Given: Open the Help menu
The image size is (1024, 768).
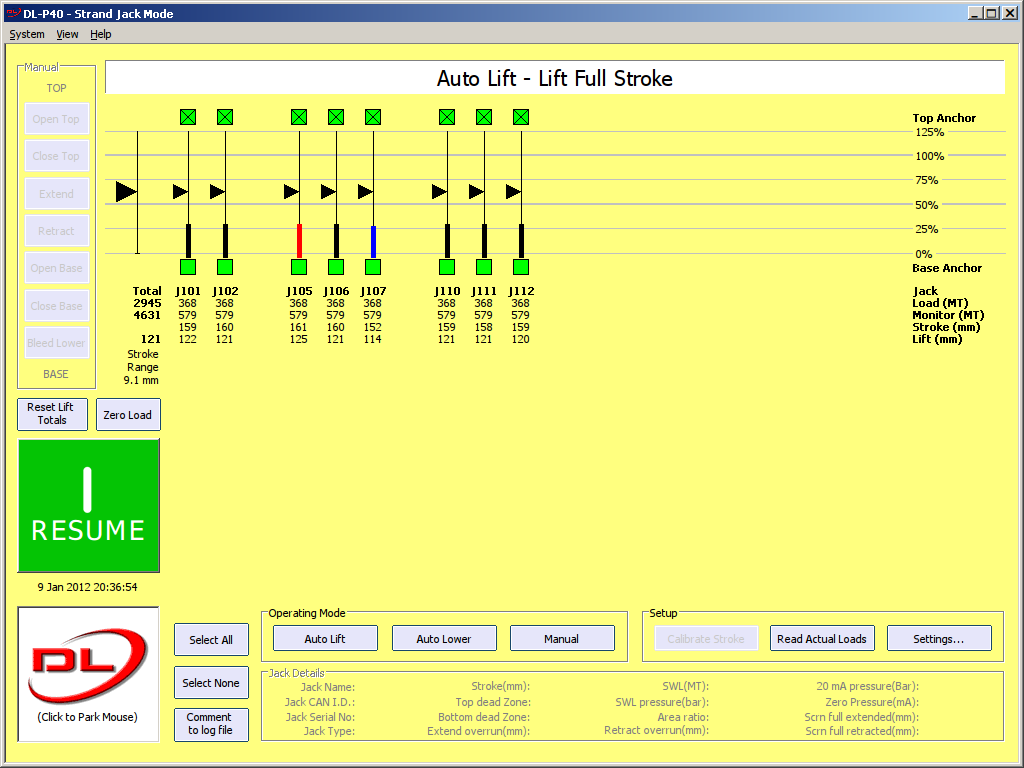Looking at the screenshot, I should click(x=100, y=34).
